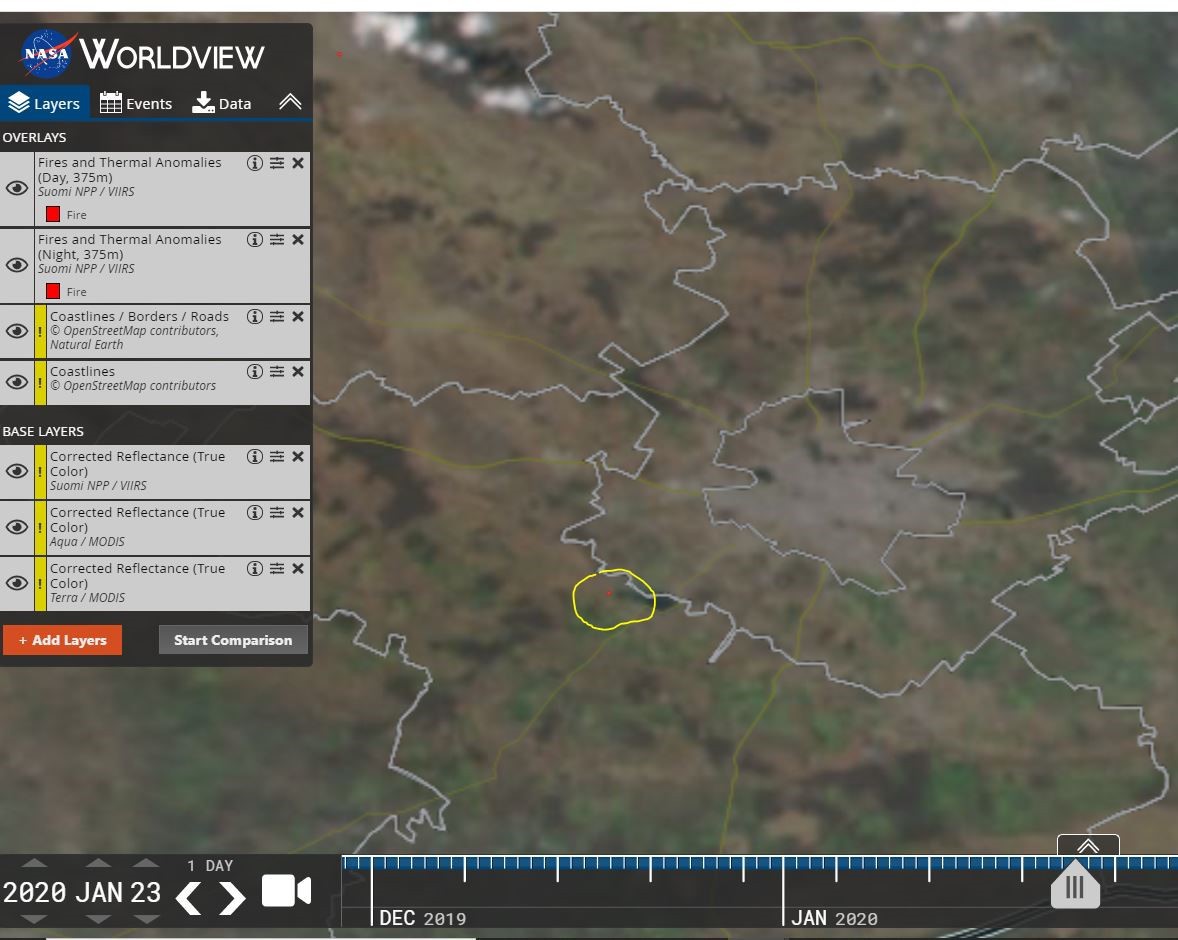Click the red Fire swatch of Night layer
Screen dimensions: 1178x940
pyautogui.click(x=53, y=291)
